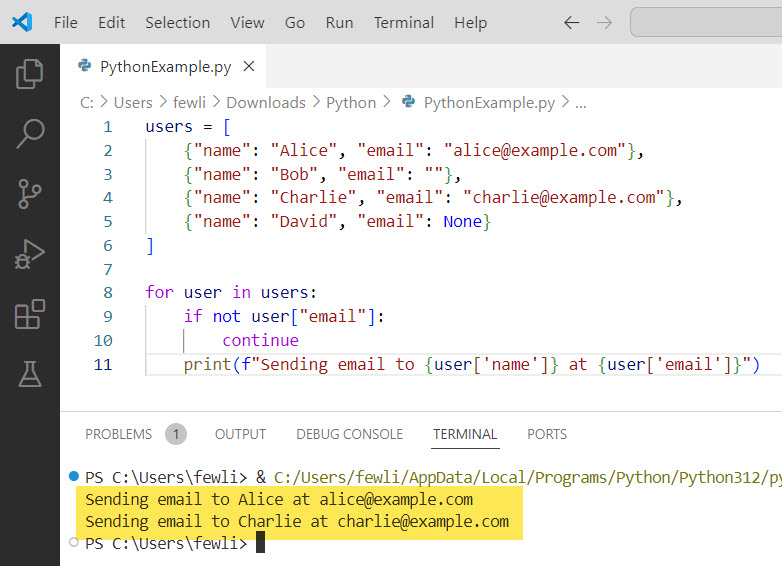Open the File menu
782x566 pixels.
(x=65, y=22)
